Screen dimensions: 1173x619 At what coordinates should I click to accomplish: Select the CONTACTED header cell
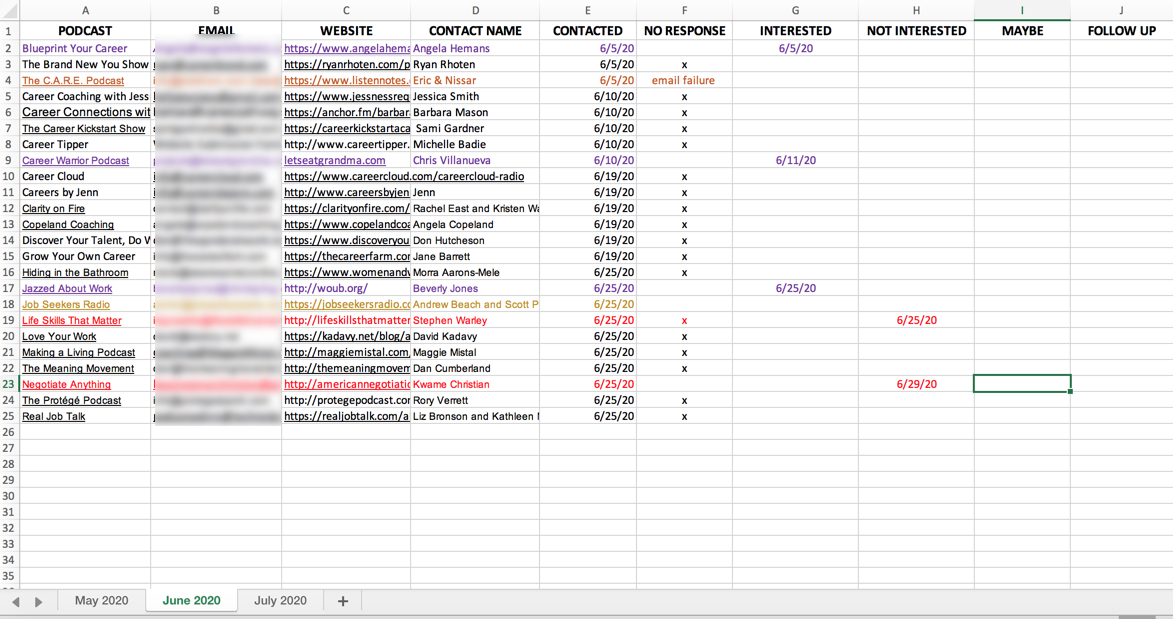pos(588,31)
